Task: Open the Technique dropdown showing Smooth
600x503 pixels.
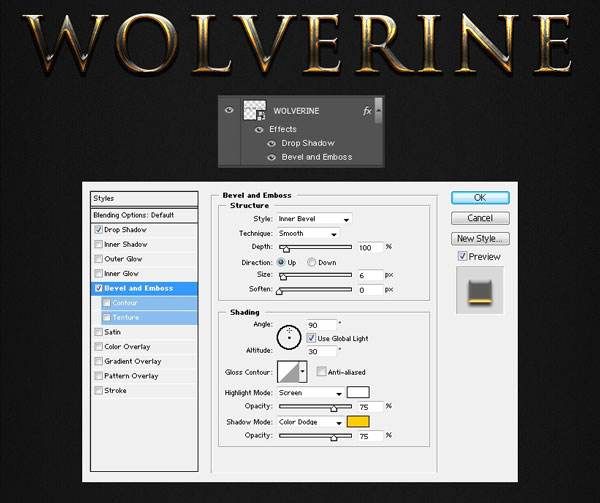Action: click(x=308, y=233)
